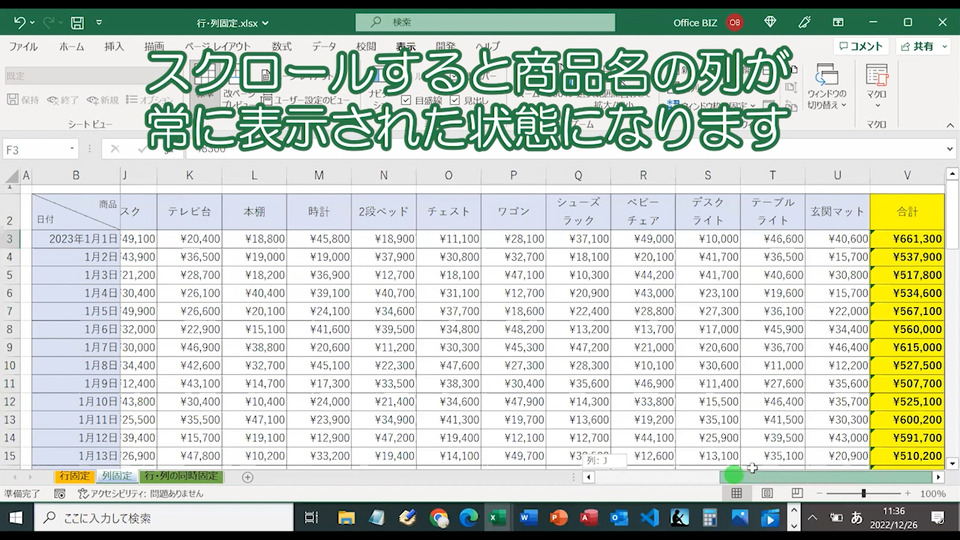Click the select-all corner triangle
The width and height of the screenshot is (960, 540).
point(12,176)
